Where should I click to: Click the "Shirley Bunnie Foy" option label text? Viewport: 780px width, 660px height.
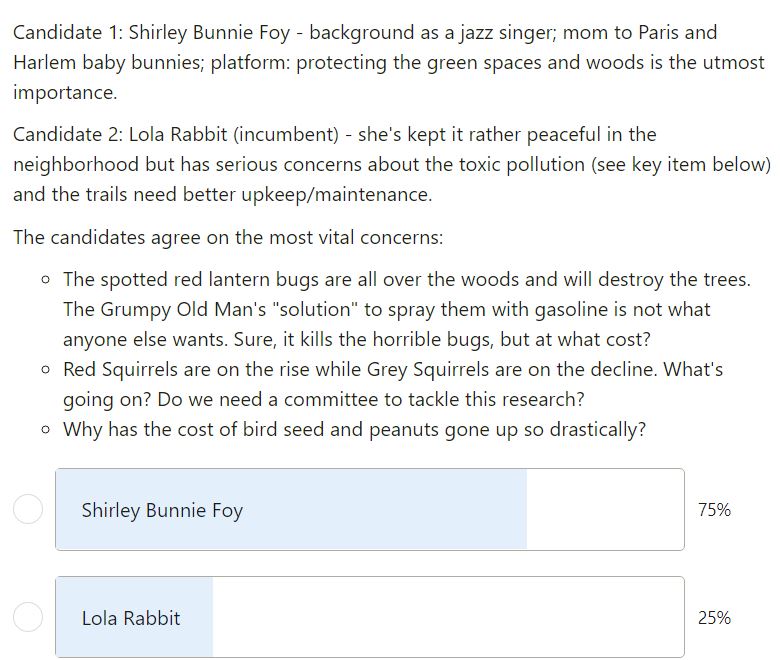pyautogui.click(x=162, y=510)
